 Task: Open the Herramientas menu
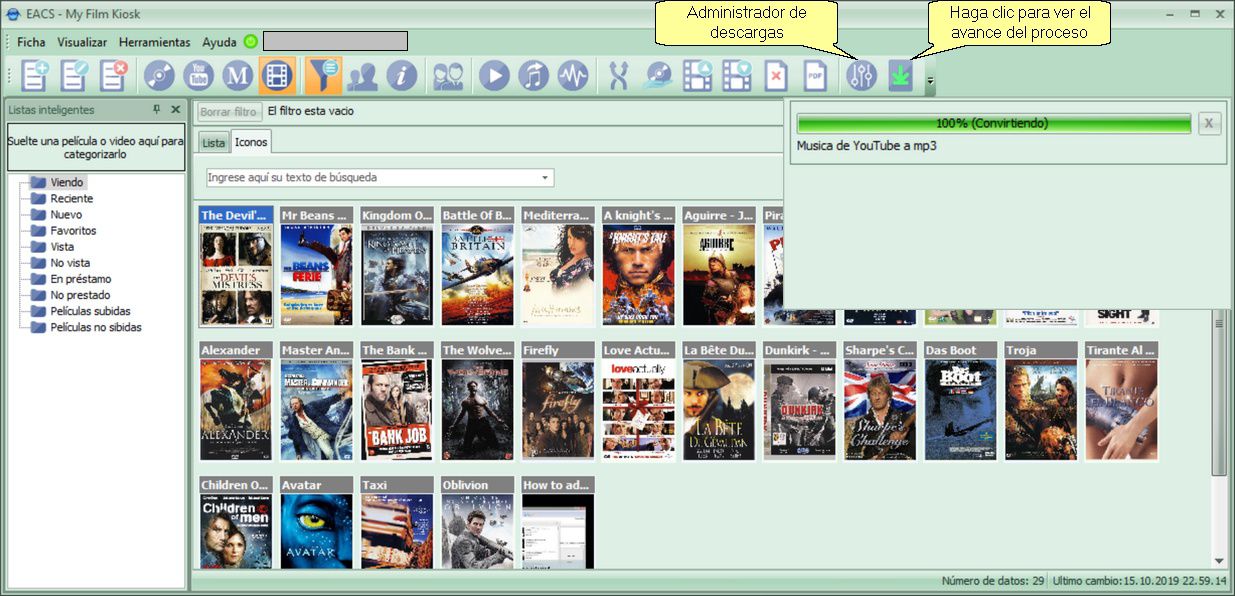coord(154,42)
